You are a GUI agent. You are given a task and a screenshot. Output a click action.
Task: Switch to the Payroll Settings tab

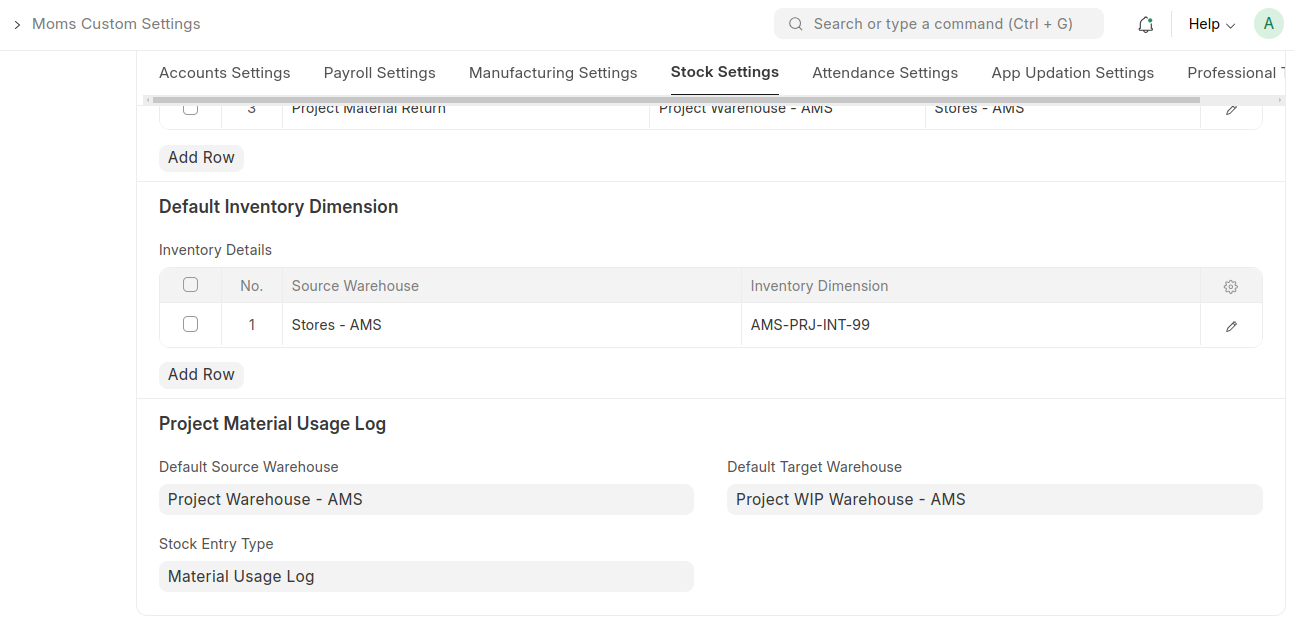pos(379,73)
